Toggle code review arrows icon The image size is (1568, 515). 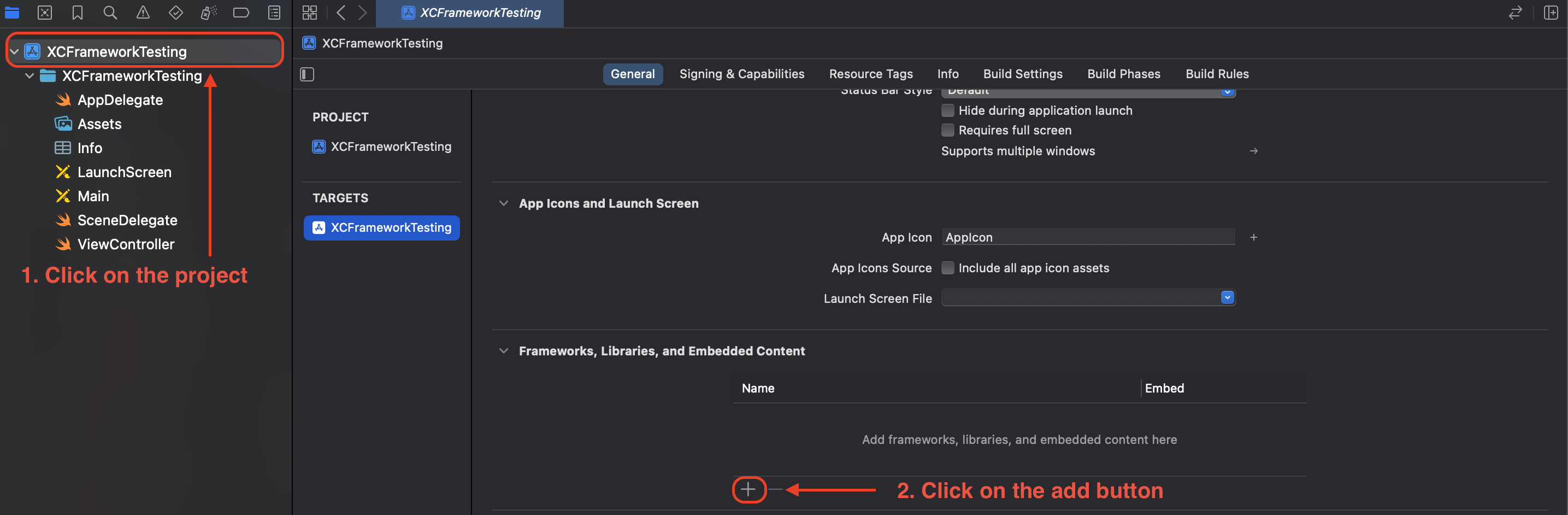click(x=1516, y=12)
